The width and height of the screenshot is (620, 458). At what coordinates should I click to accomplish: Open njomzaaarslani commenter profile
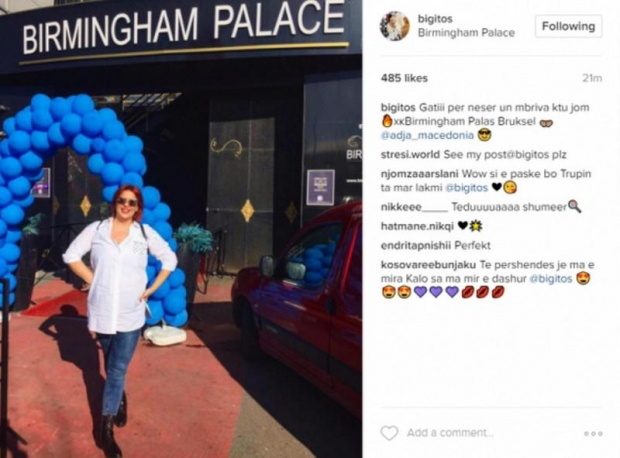(x=420, y=174)
